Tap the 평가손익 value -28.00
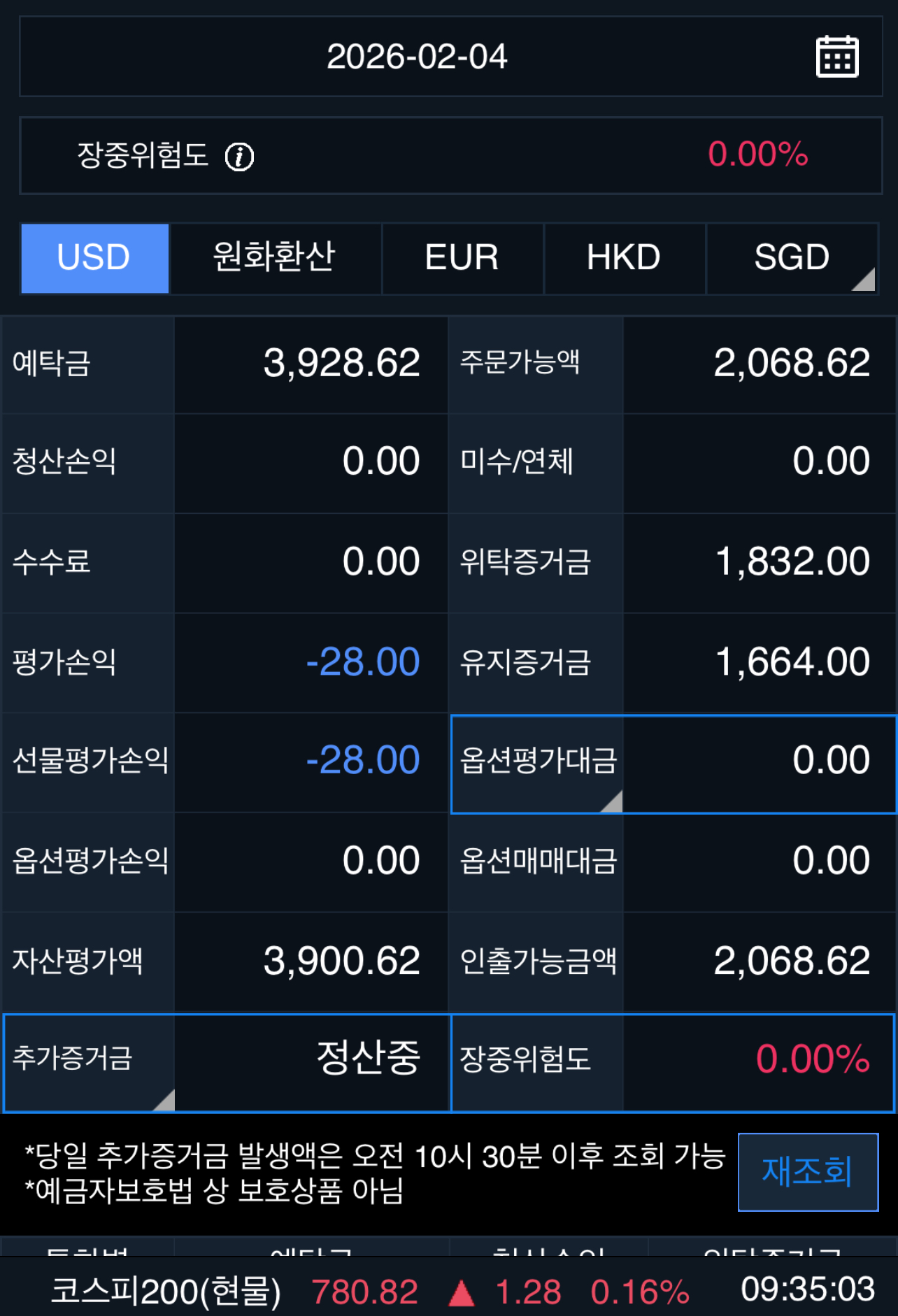The width and height of the screenshot is (898, 1316). point(363,662)
